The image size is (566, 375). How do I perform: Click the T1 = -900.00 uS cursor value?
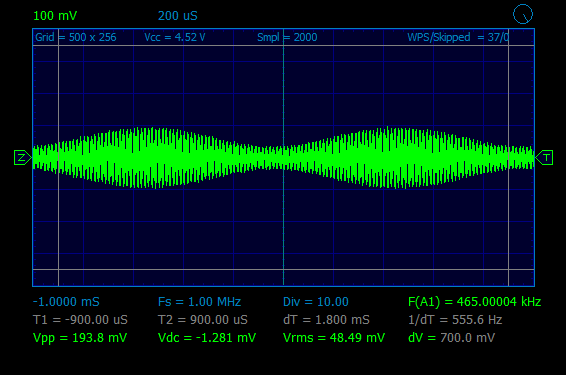80,320
